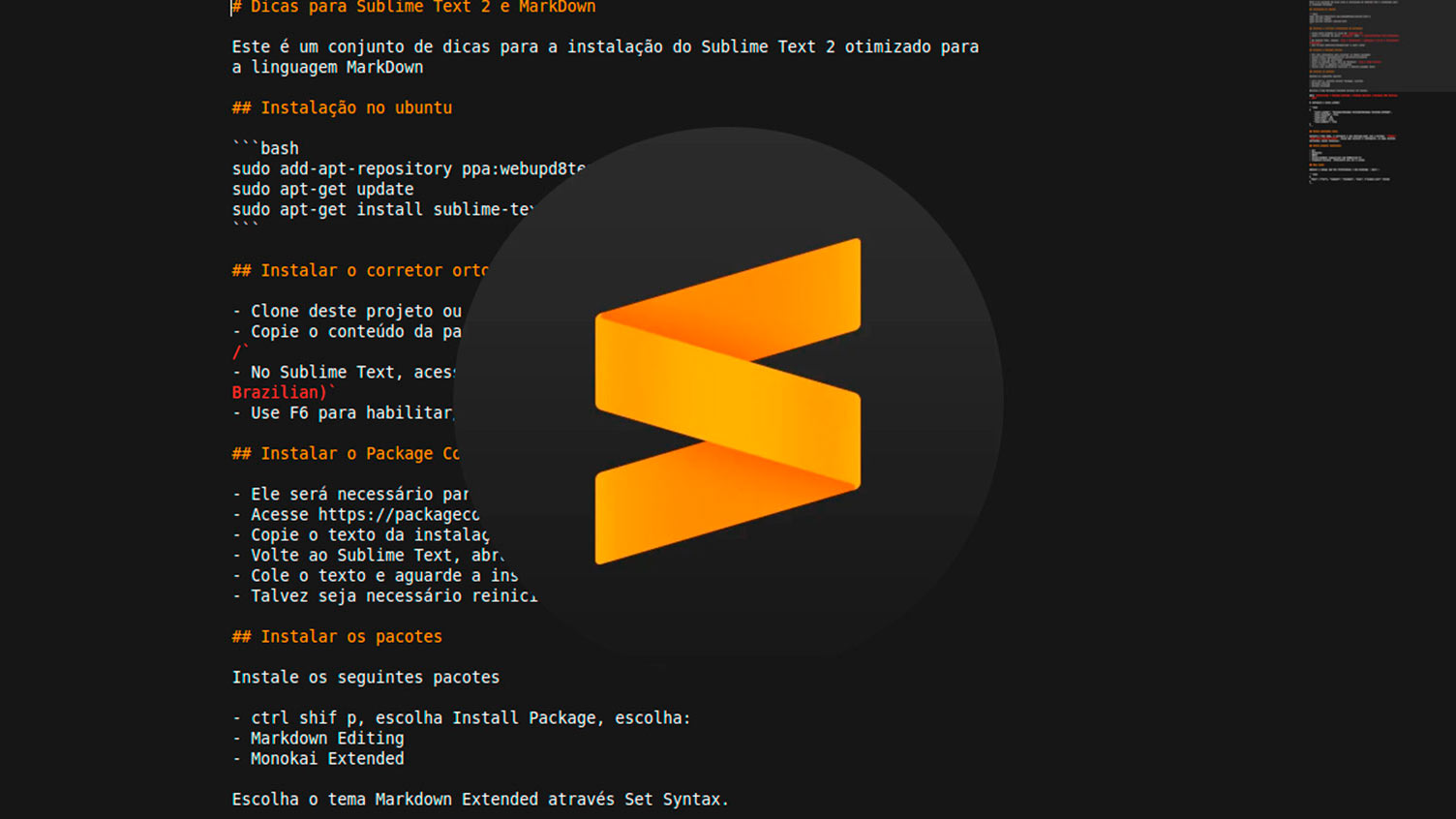
Task: Click the "sudo add-apt-repository" command line
Action: [x=409, y=168]
